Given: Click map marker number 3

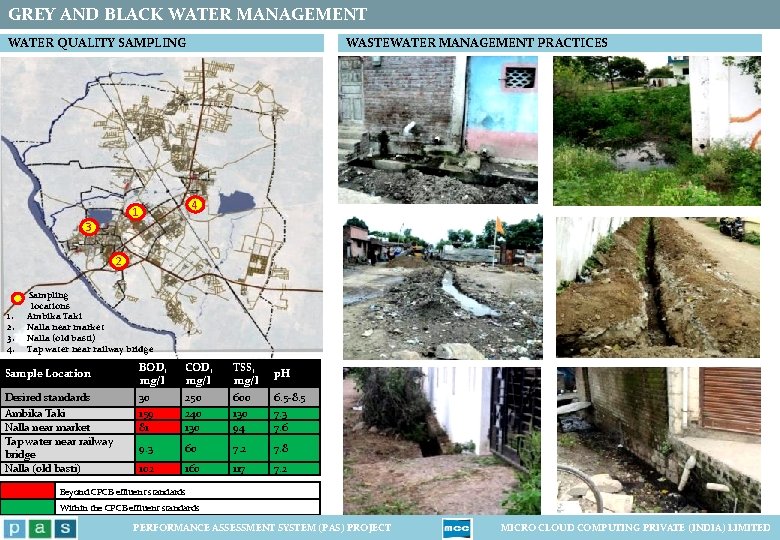Looking at the screenshot, I should [89, 227].
